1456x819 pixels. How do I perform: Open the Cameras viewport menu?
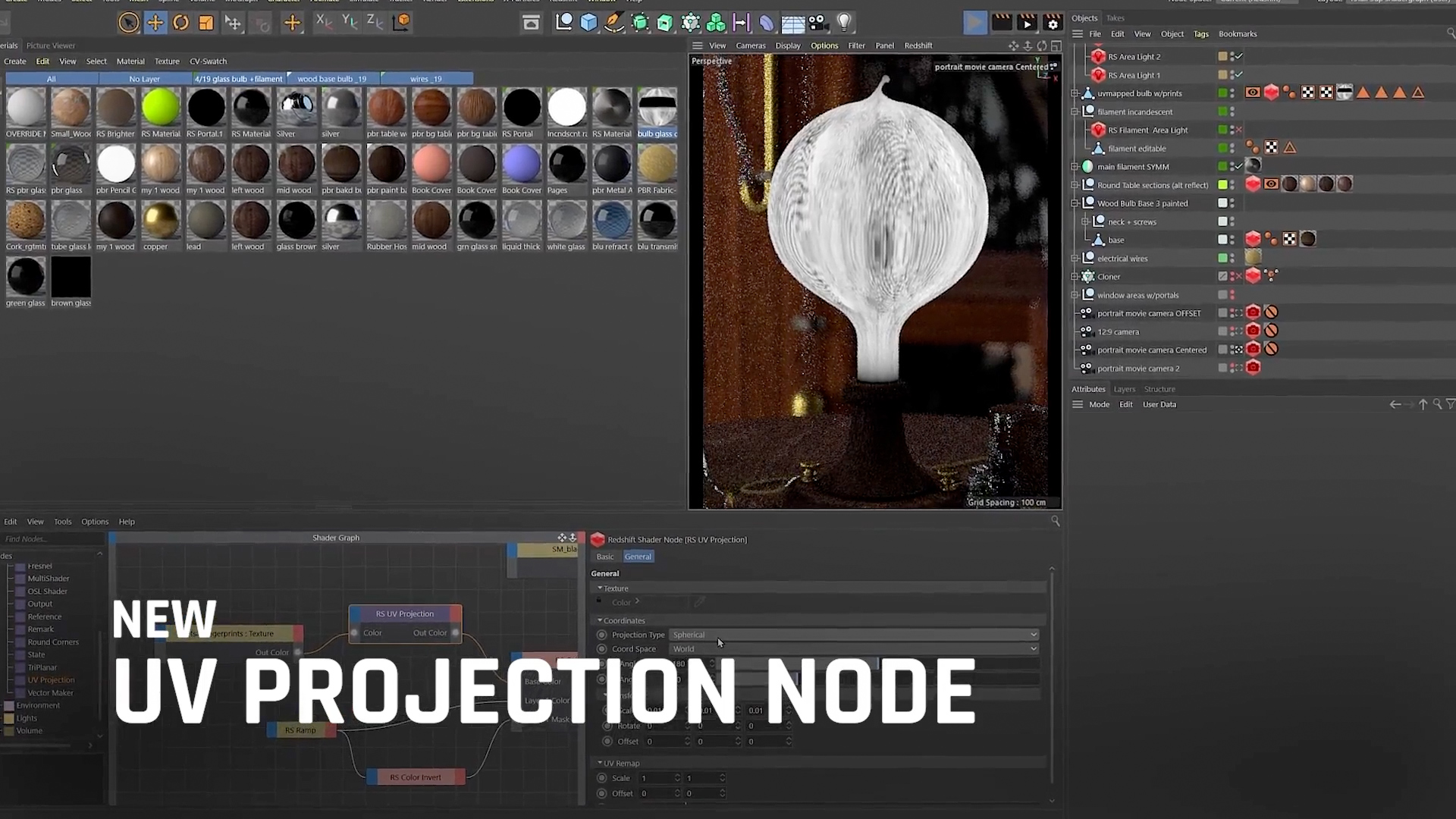point(750,45)
